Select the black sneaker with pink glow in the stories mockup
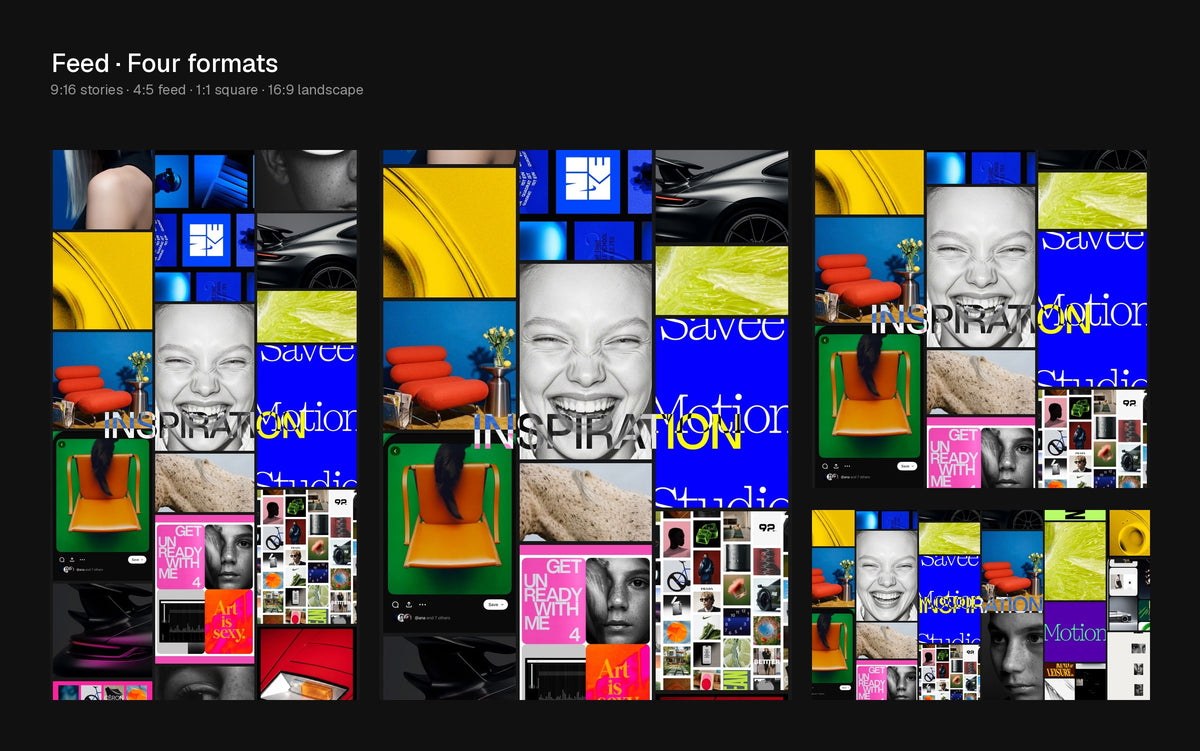The image size is (1200, 751). pos(102,630)
